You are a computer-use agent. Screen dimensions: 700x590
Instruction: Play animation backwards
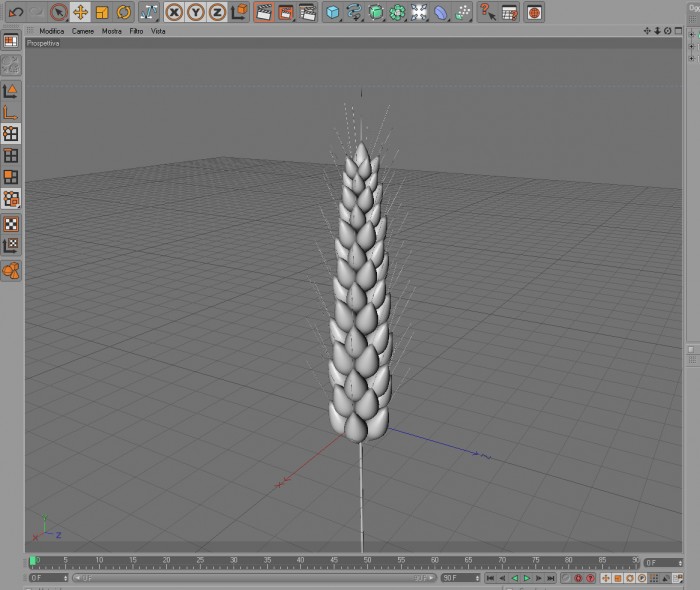[x=514, y=578]
